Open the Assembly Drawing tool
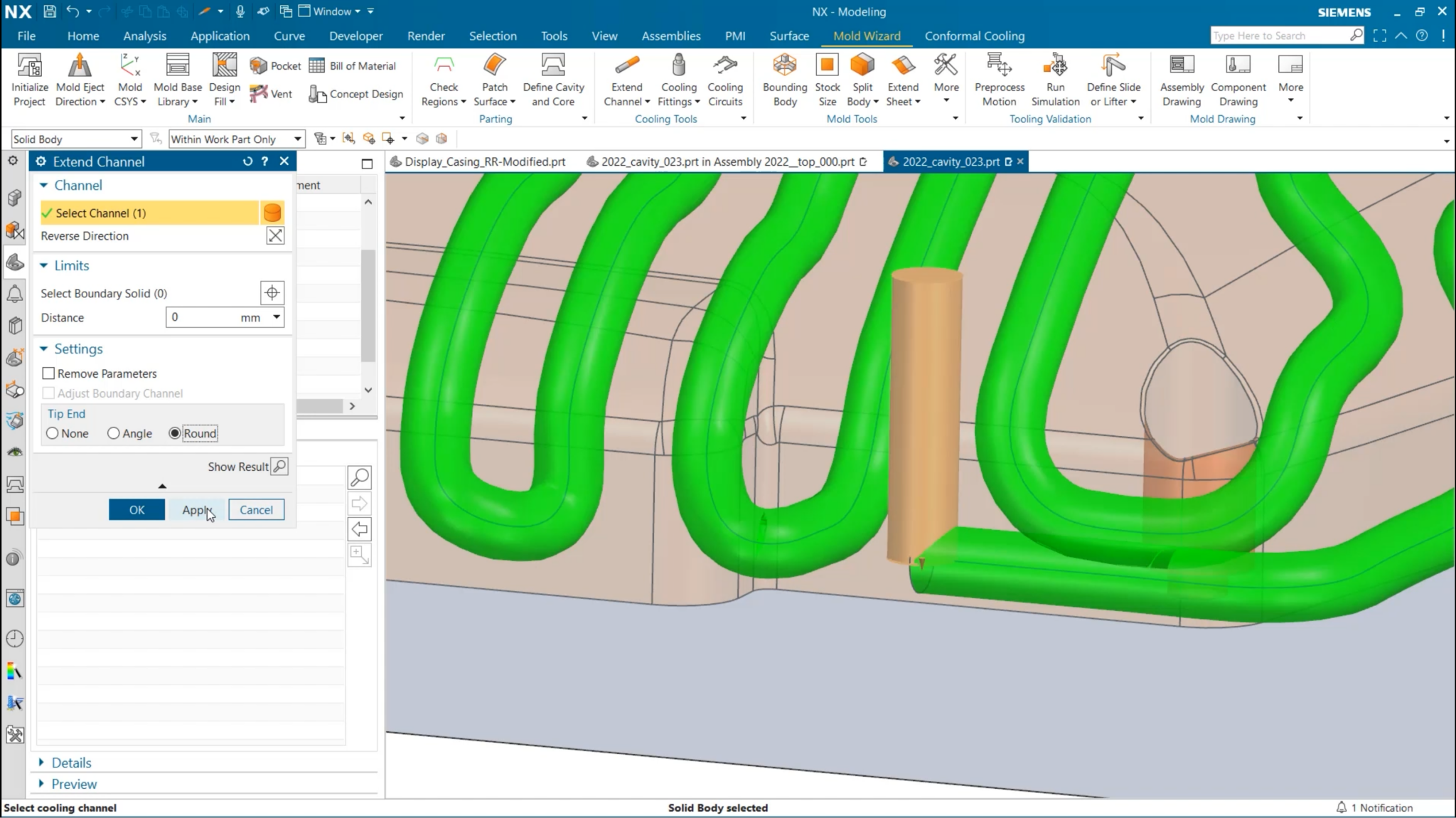Viewport: 1456px width, 818px height. pos(1179,80)
